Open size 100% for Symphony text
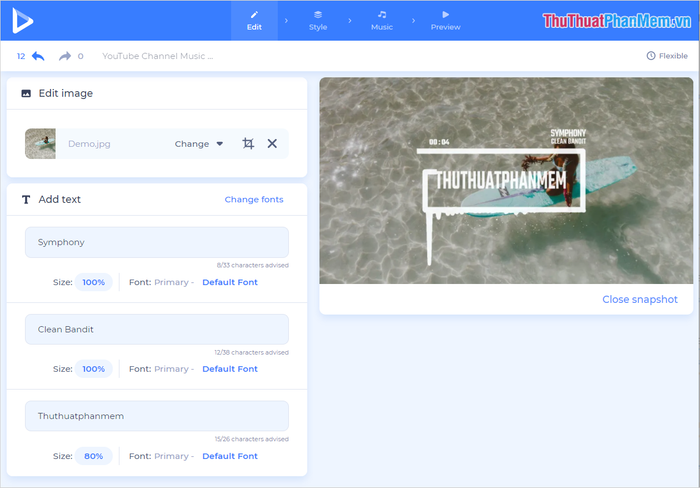Image resolution: width=700 pixels, height=488 pixels. click(x=93, y=282)
